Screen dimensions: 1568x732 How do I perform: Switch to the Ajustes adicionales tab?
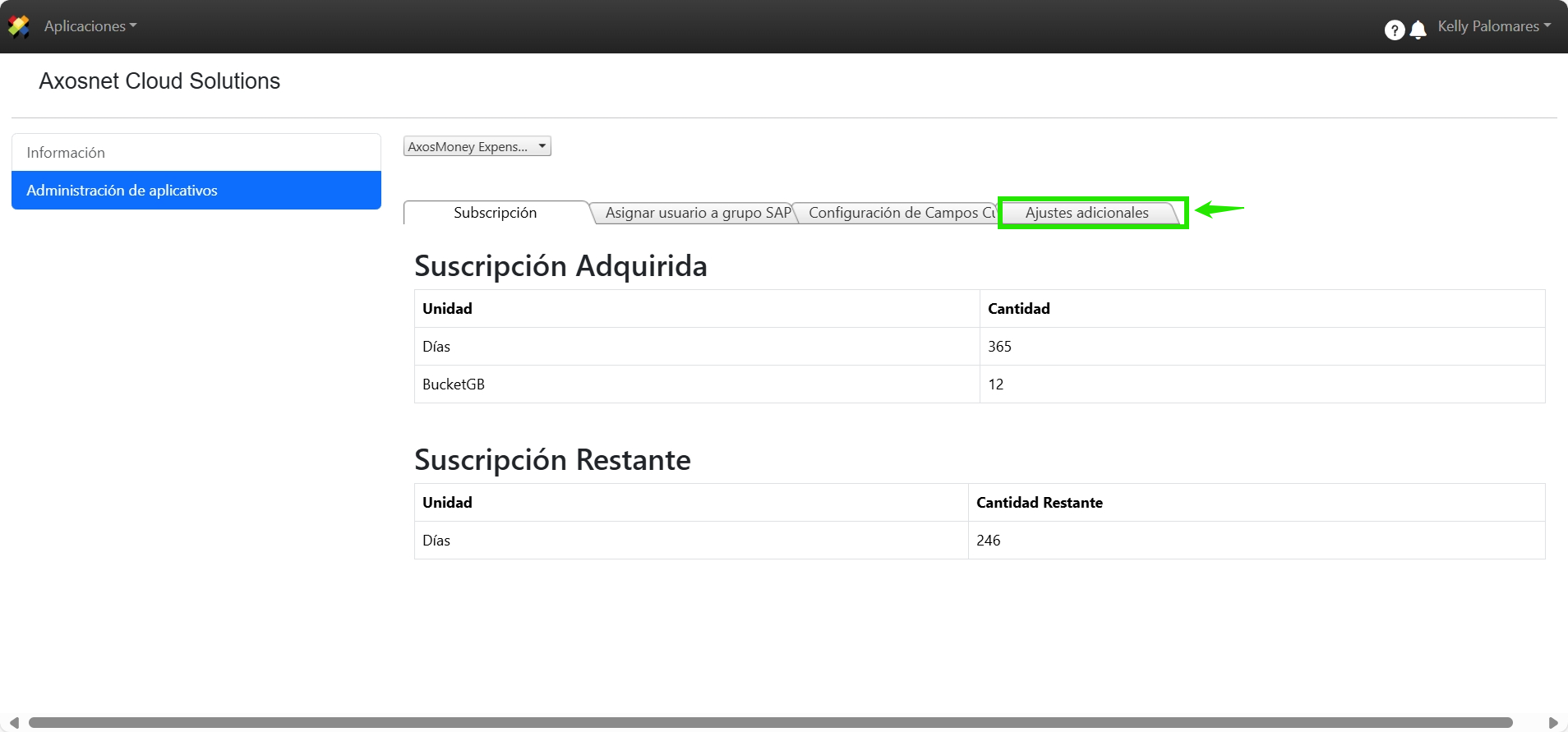tap(1087, 213)
